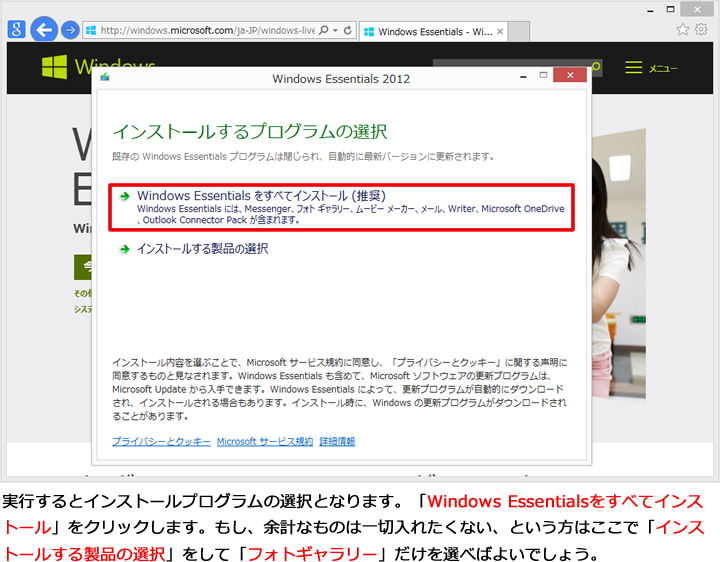The width and height of the screenshot is (720, 562).
Task: Click the Windows Essentials 2012 title text
Action: [341, 79]
